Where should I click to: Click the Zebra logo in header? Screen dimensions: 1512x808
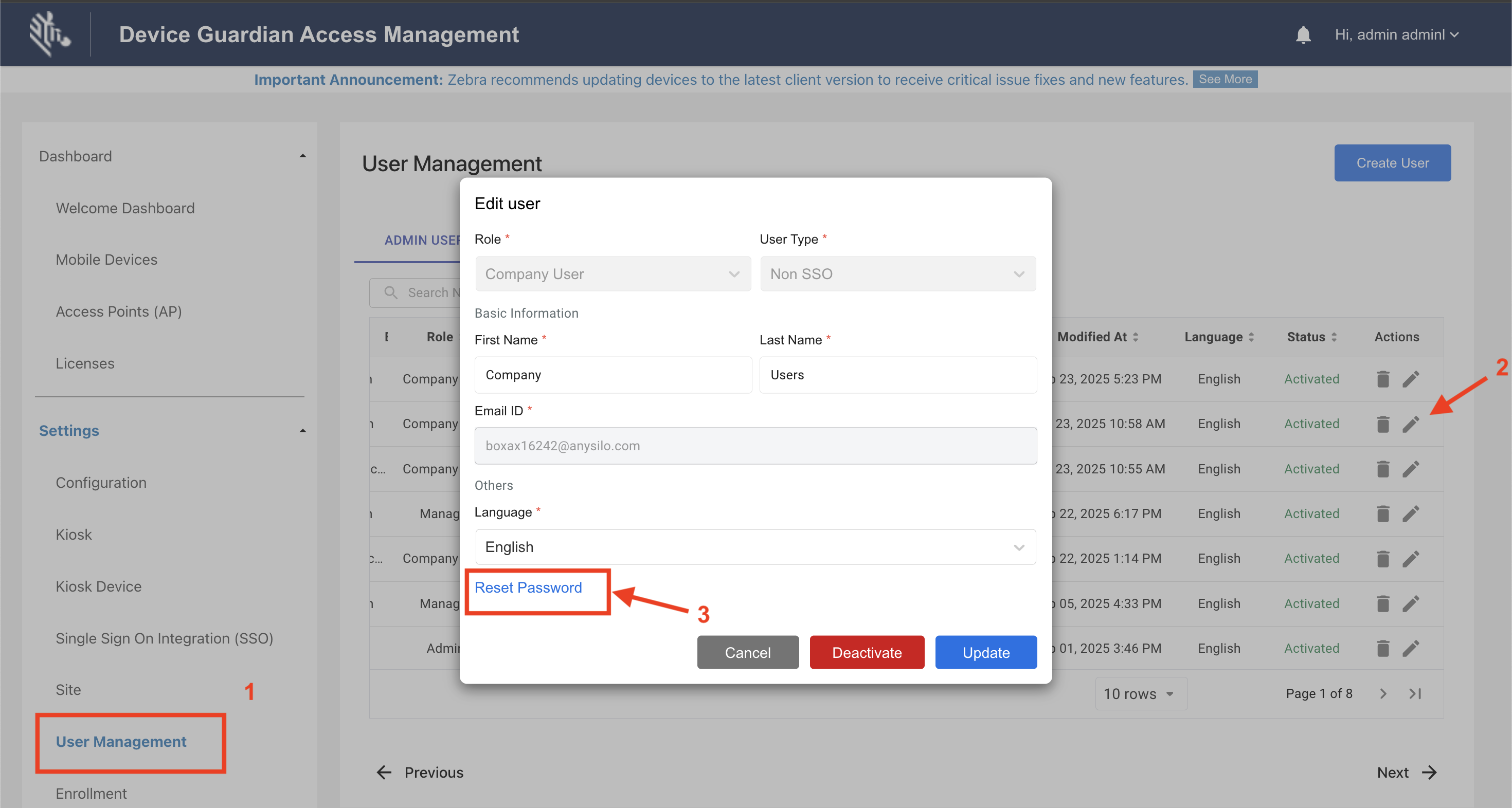click(49, 34)
